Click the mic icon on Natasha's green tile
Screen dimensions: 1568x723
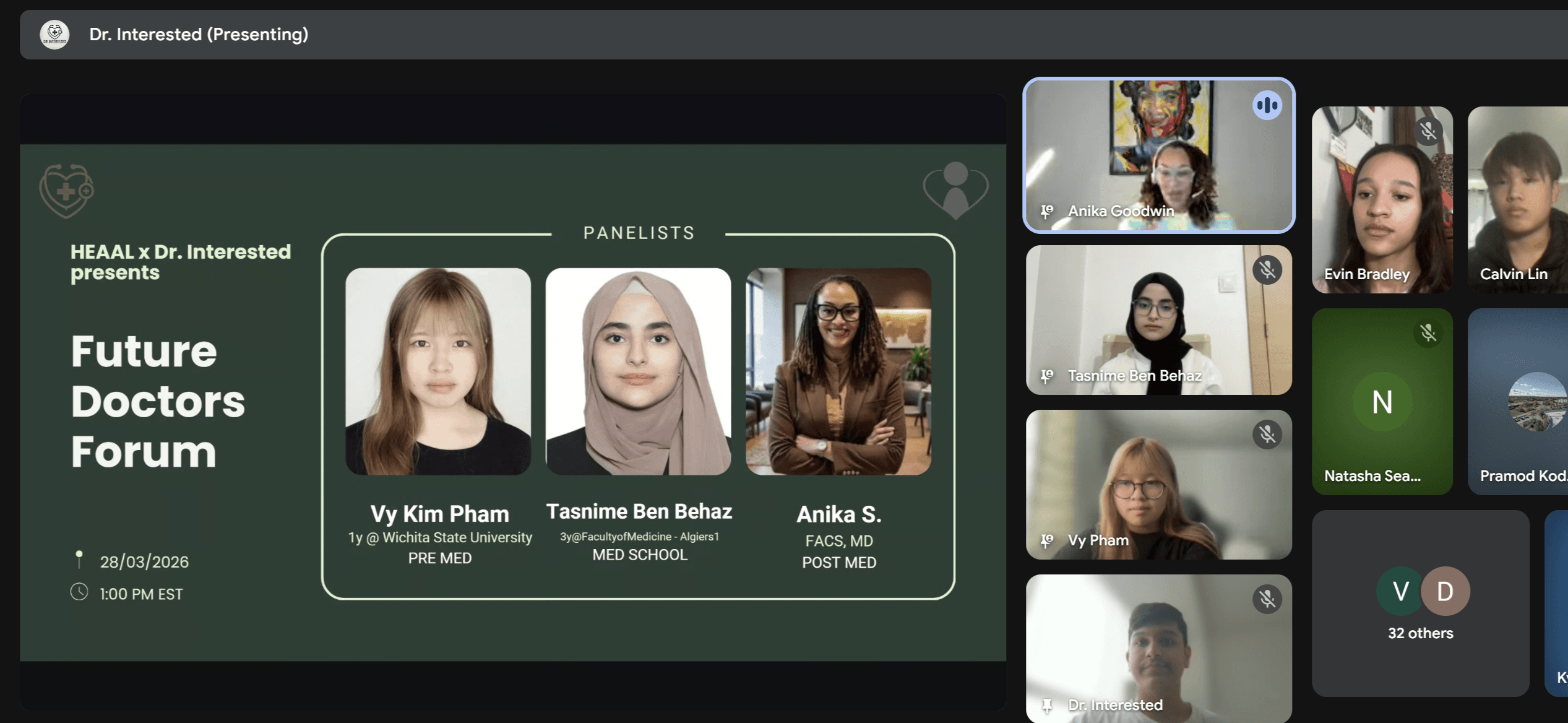click(x=1429, y=334)
